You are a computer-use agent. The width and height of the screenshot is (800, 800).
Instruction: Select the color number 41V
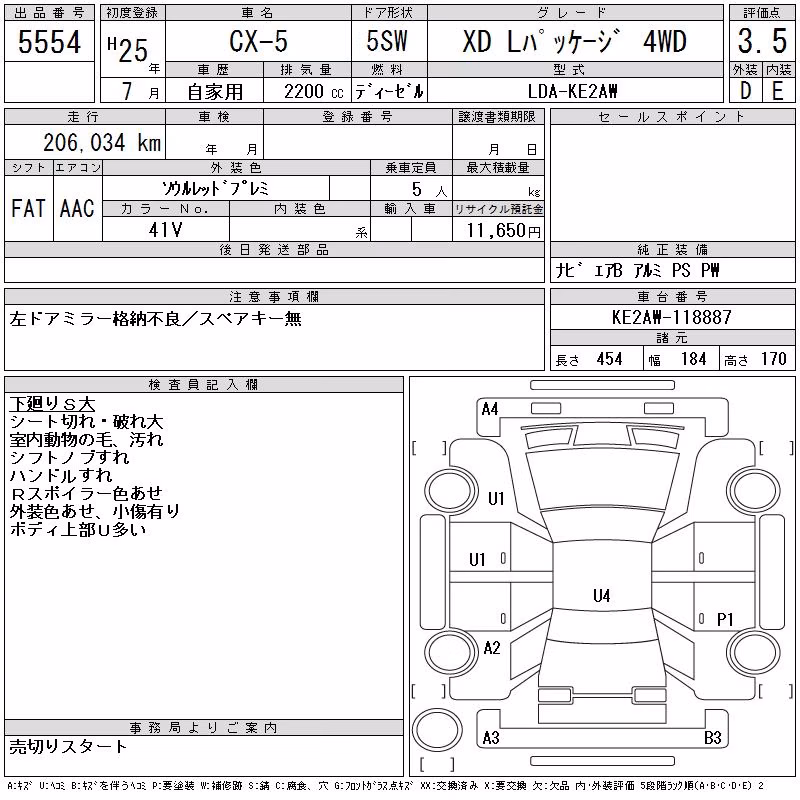click(165, 230)
